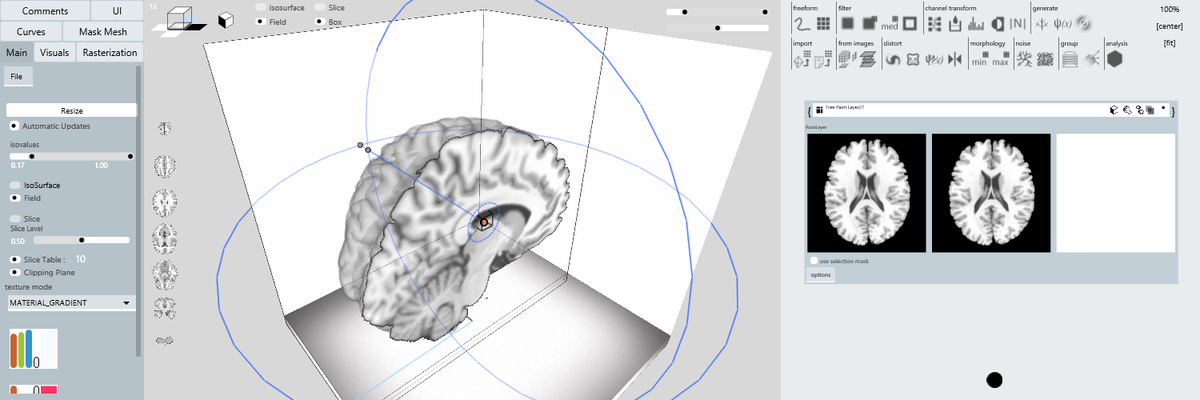1200x400 pixels.
Task: Click the group stacked layers icon
Action: (1069, 59)
